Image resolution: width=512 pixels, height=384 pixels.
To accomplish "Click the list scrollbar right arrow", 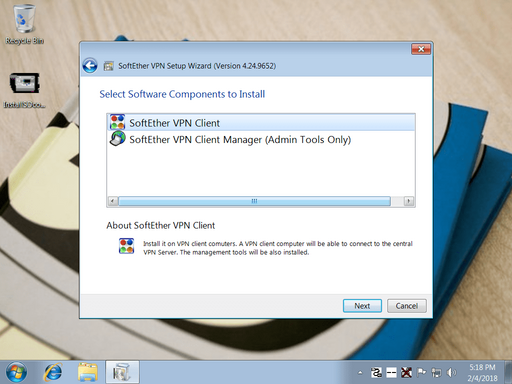I will click(409, 201).
